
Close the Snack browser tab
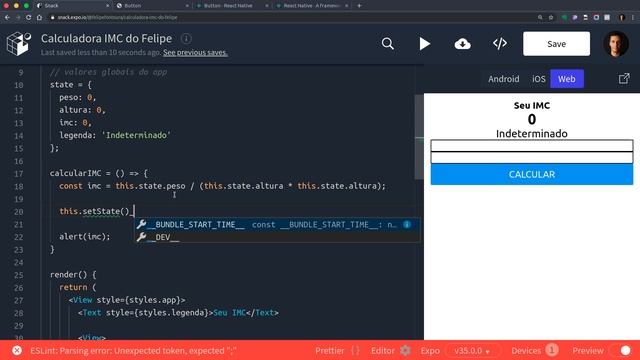(108, 6)
